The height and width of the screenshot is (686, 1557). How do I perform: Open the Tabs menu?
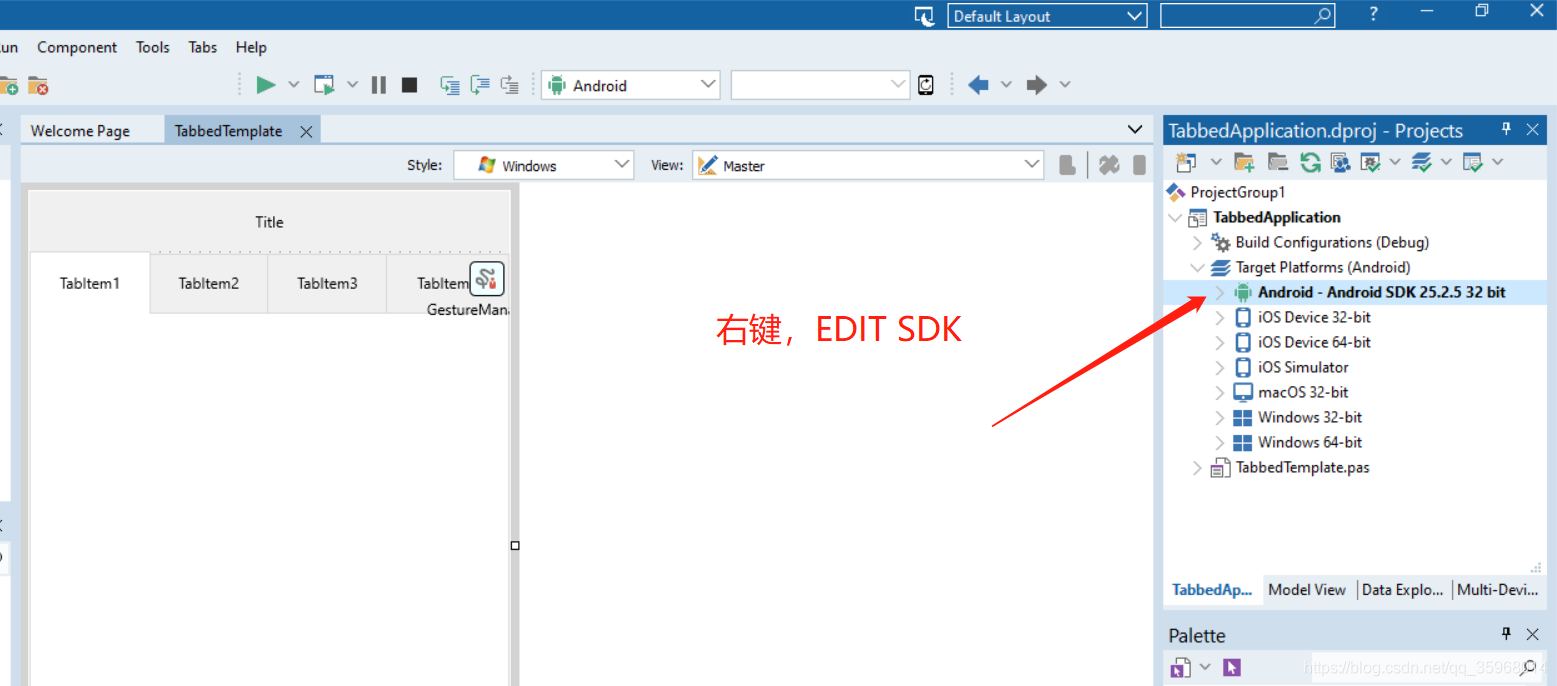tap(203, 47)
